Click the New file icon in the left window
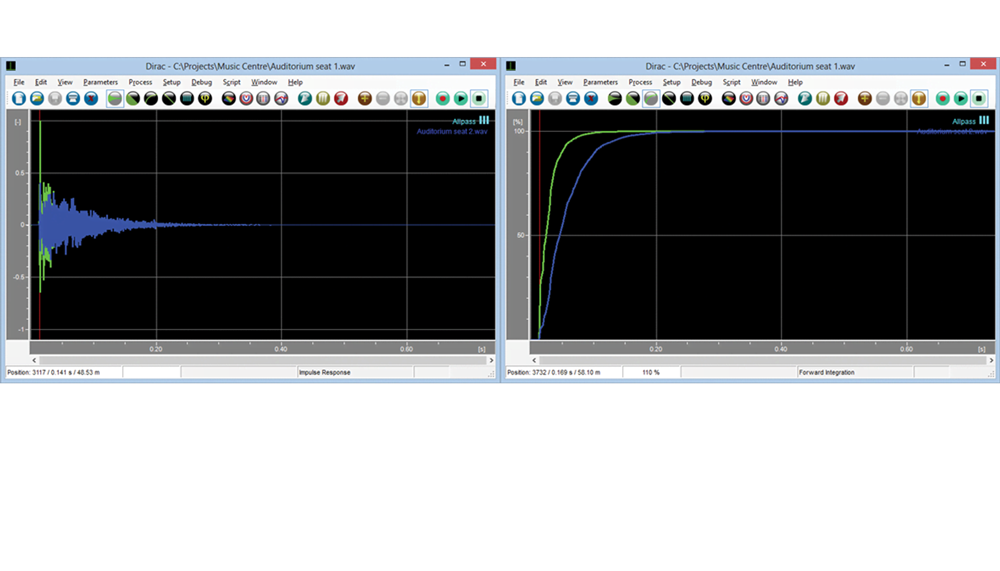Viewport: 1000px width, 571px height. click(x=18, y=99)
